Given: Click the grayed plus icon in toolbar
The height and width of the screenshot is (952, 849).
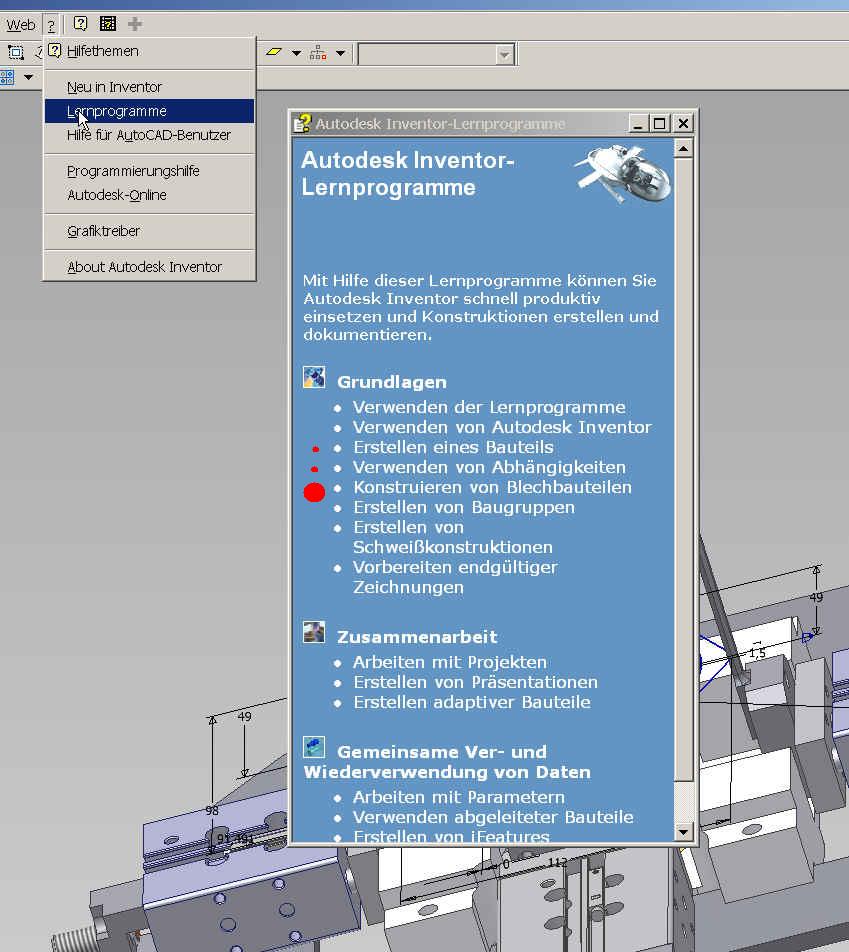Looking at the screenshot, I should (135, 24).
